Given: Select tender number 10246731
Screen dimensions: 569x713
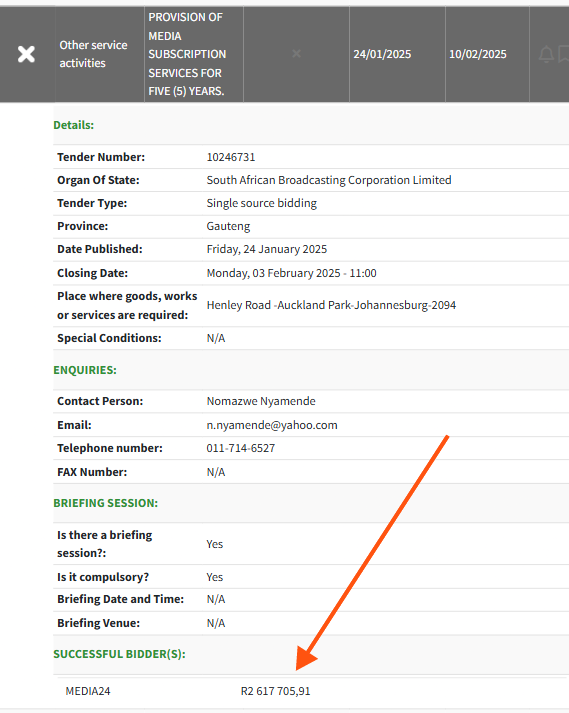Looking at the screenshot, I should pyautogui.click(x=231, y=157).
